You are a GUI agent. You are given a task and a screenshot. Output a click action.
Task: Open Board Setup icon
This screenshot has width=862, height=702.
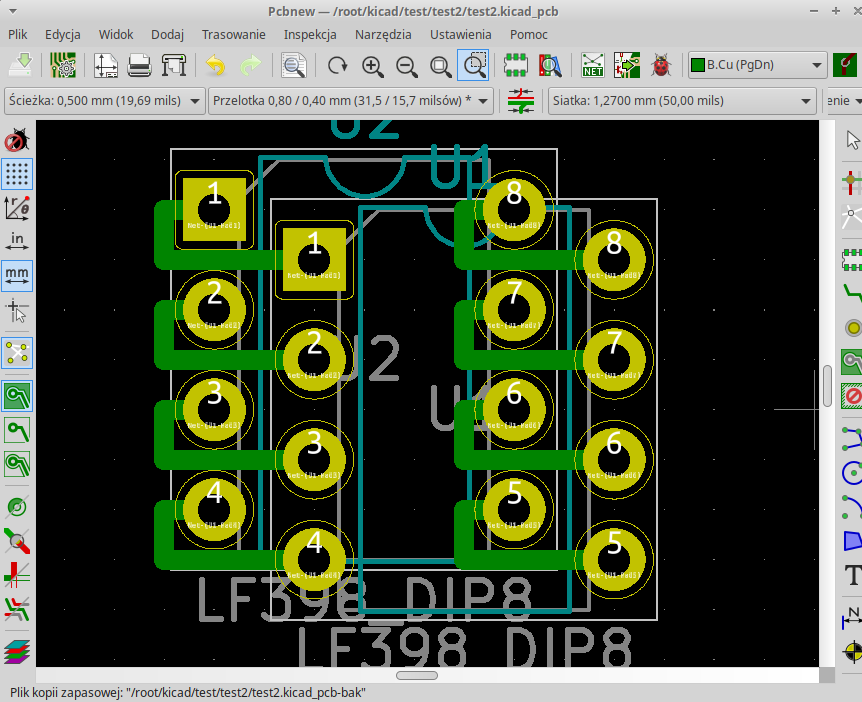(63, 65)
